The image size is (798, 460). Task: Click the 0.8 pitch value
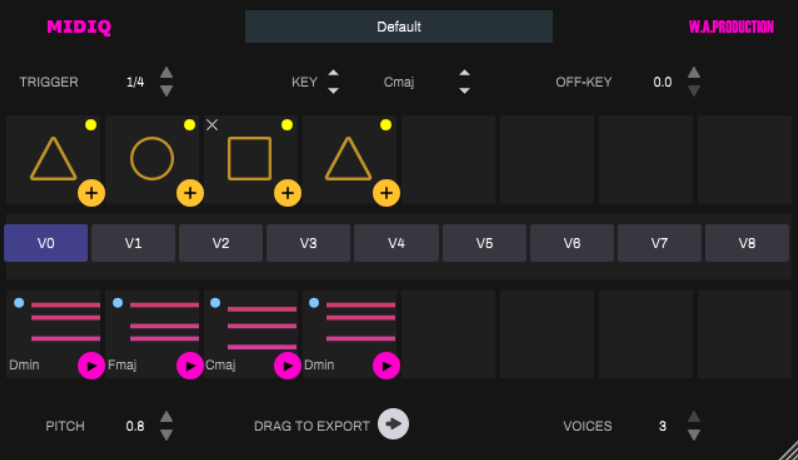[135, 426]
